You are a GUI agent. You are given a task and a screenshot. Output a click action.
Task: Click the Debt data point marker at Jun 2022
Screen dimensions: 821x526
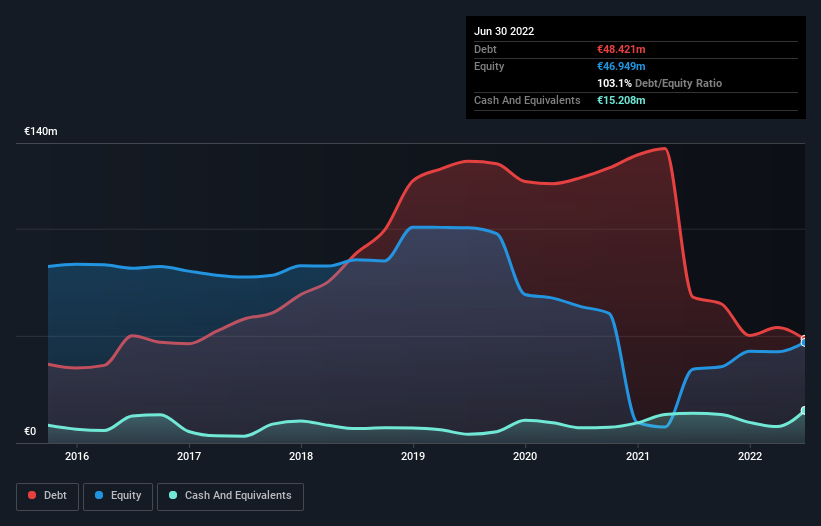pyautogui.click(x=804, y=339)
